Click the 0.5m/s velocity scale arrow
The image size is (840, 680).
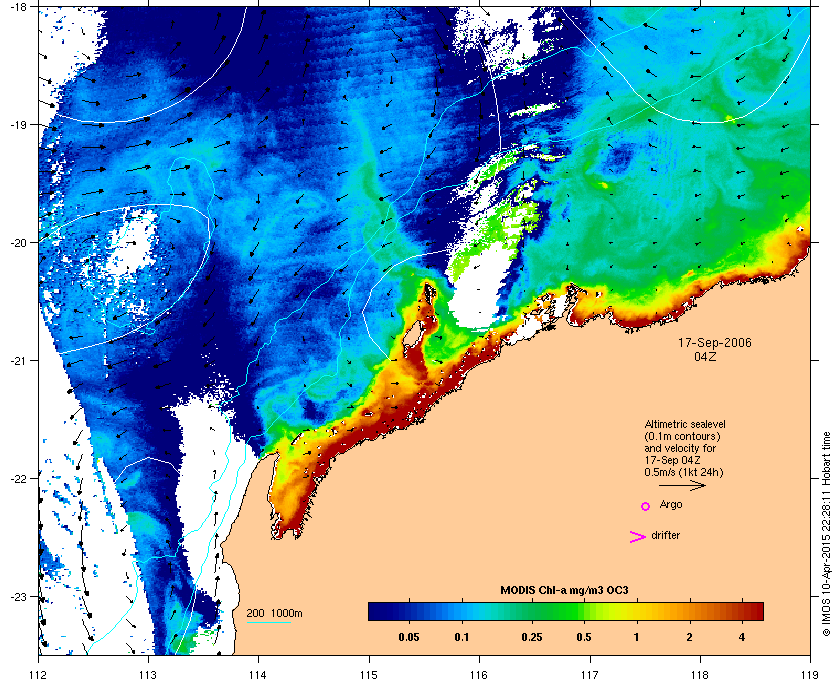[682, 486]
